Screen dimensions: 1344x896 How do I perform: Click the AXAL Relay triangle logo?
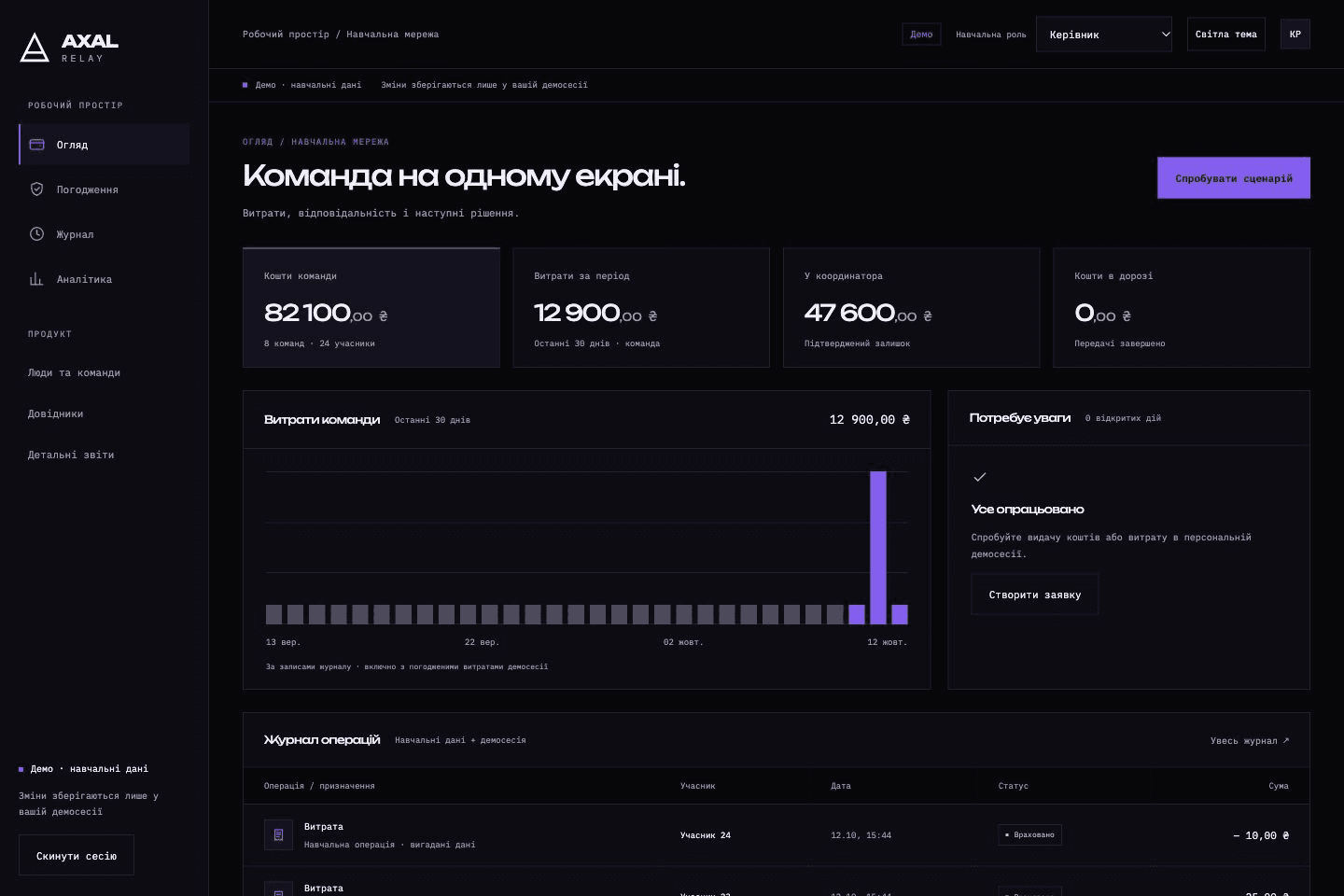pyautogui.click(x=35, y=47)
